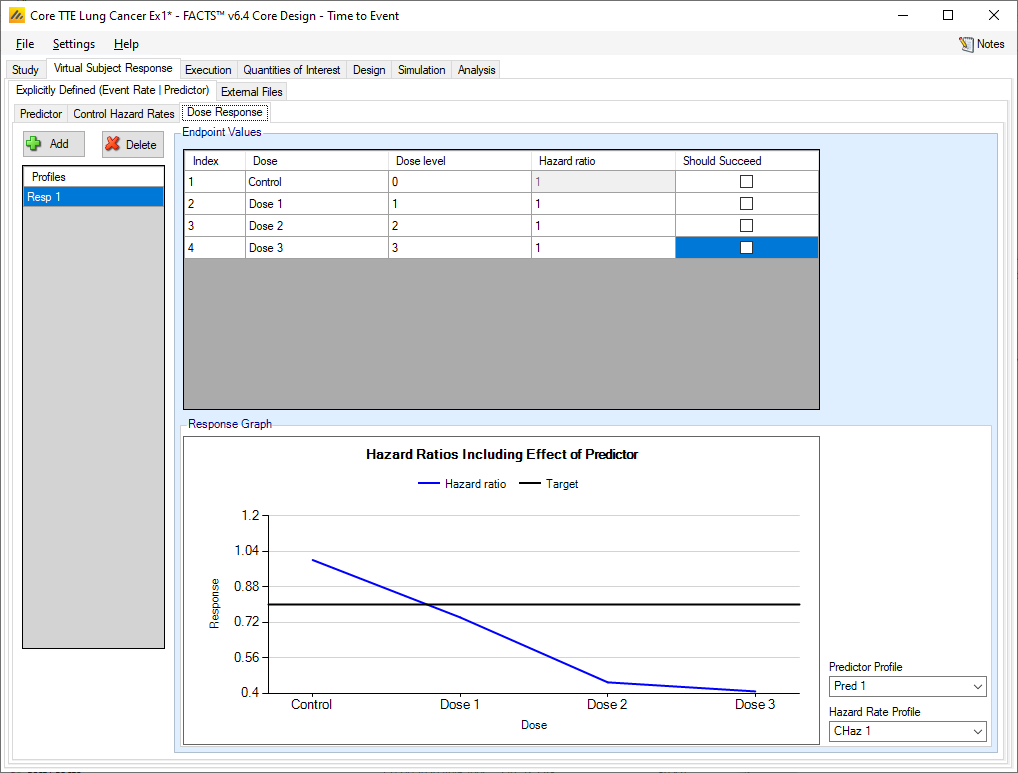This screenshot has width=1018, height=773.
Task: Go to the Control Hazard Rates tab
Action: click(124, 114)
